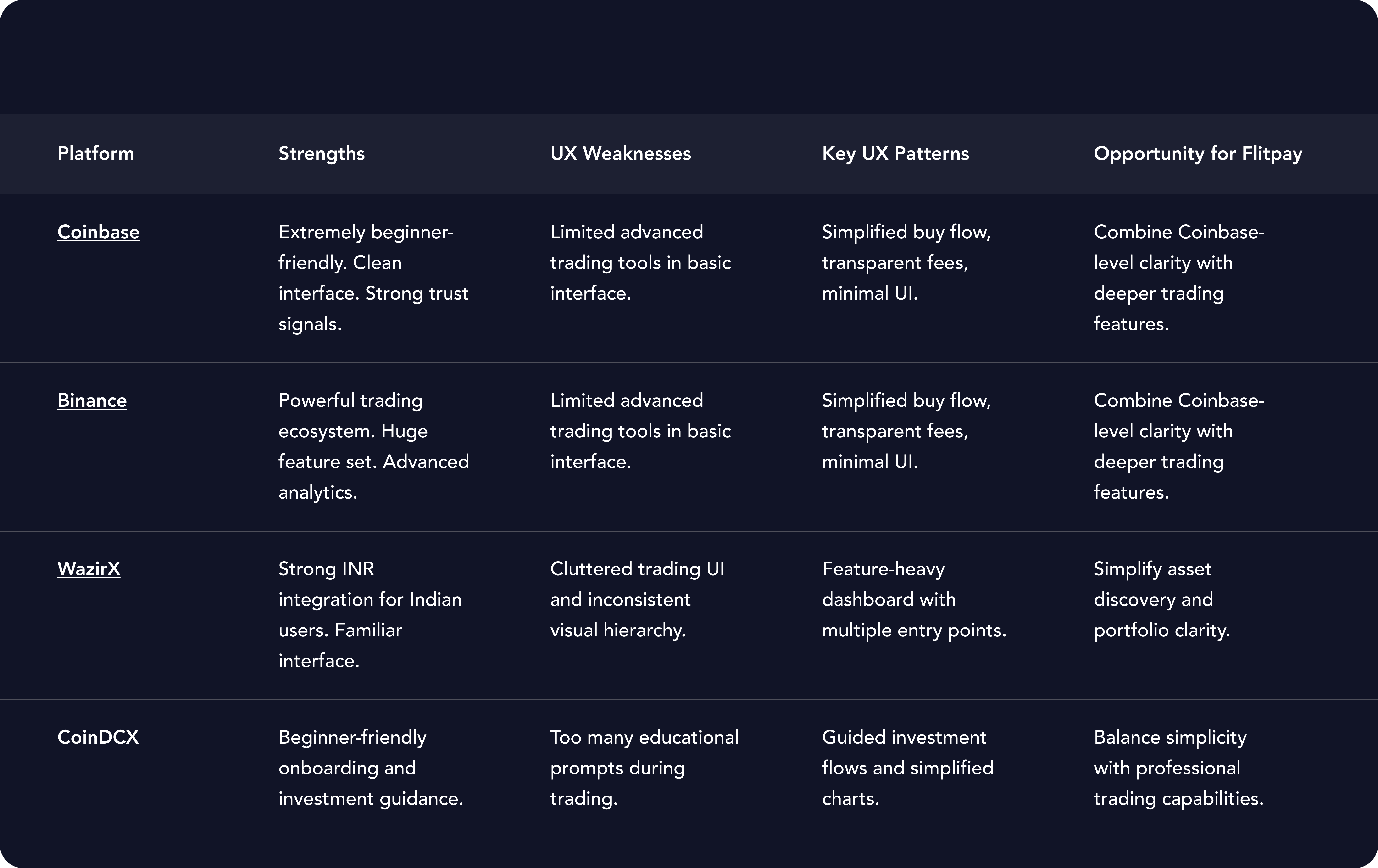Image resolution: width=1378 pixels, height=868 pixels.
Task: Select CoinDCX weakness about educational prompts
Action: [644, 768]
